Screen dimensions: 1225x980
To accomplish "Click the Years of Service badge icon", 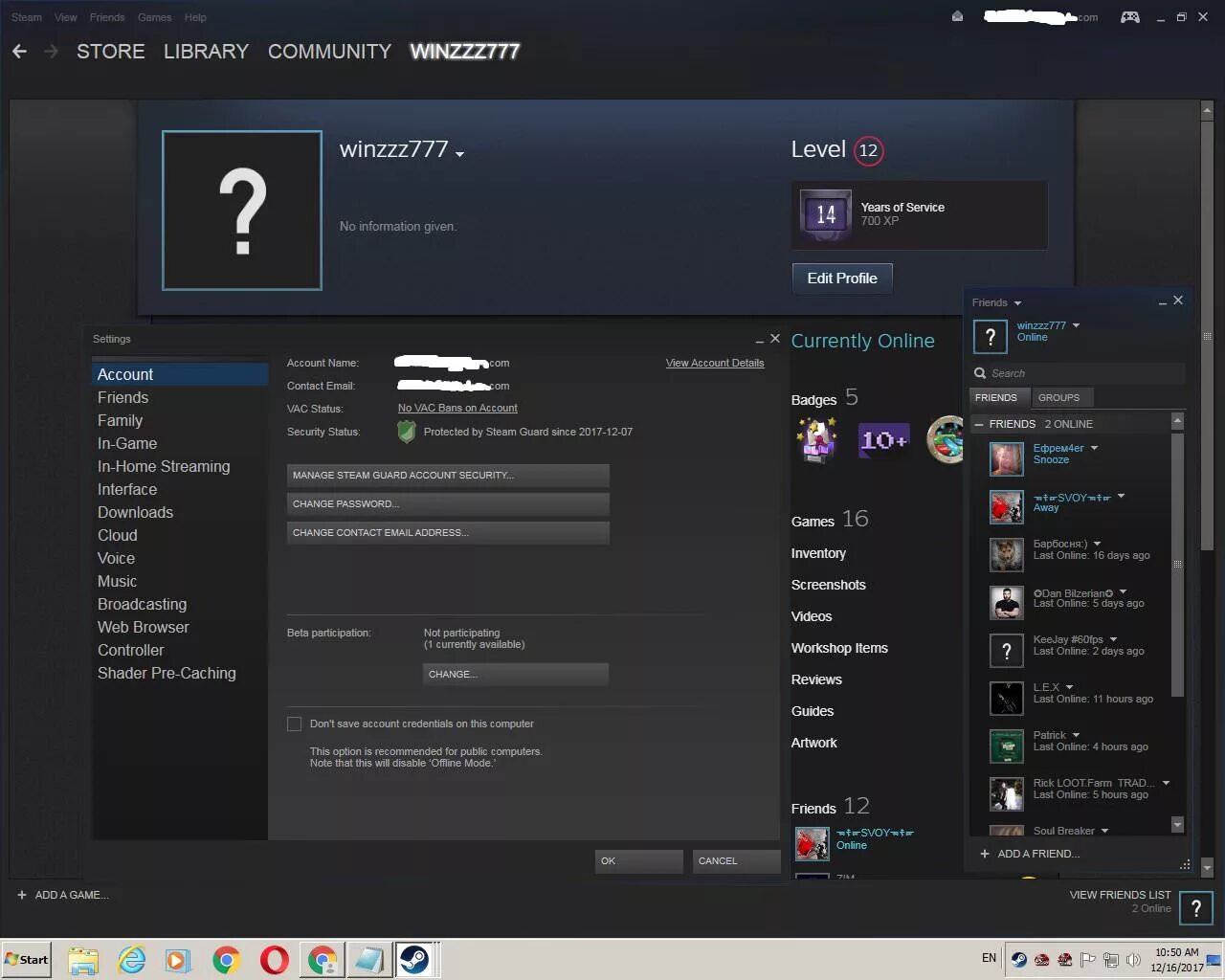I will click(x=825, y=214).
